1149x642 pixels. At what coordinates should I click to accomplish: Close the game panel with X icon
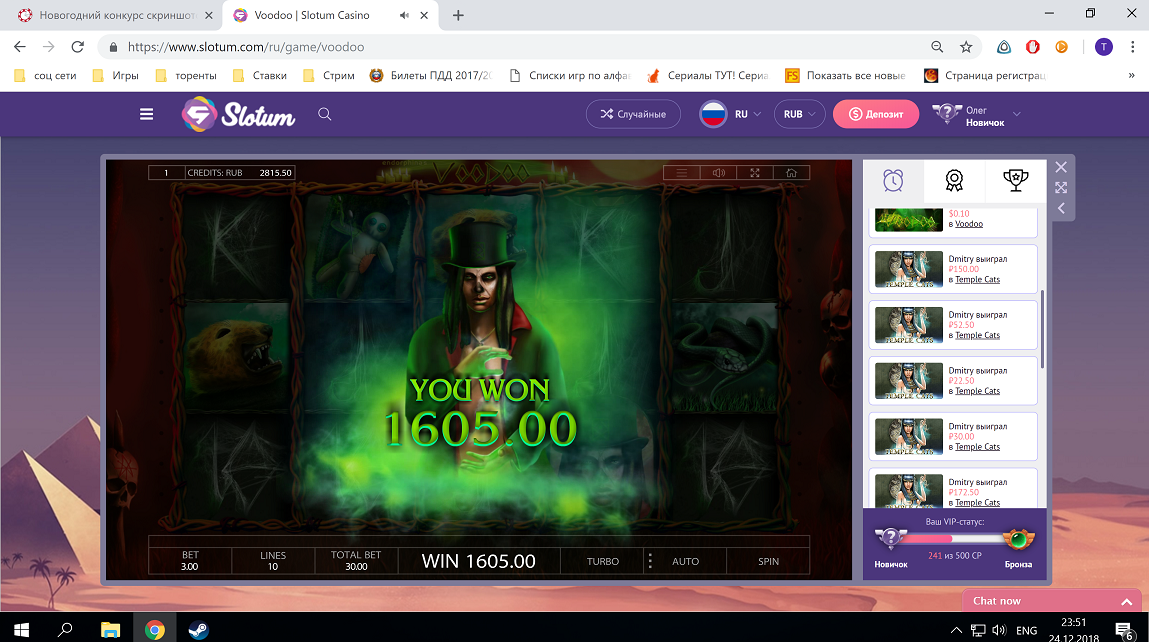pyautogui.click(x=1061, y=167)
